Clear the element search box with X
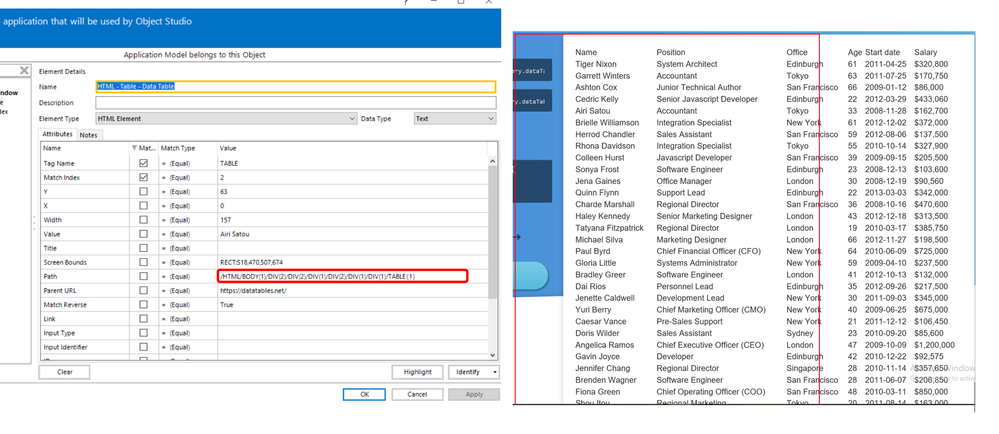Screen dimensions: 999x434 24,70
